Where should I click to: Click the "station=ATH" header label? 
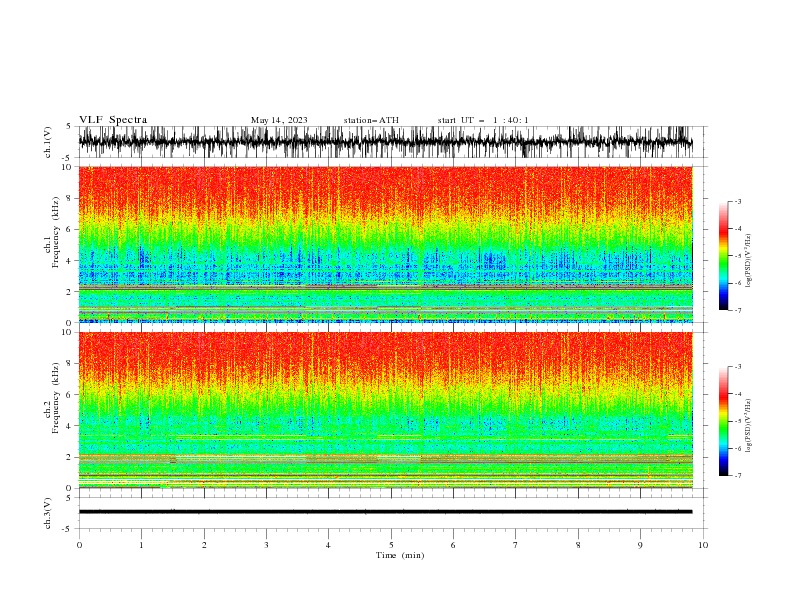pyautogui.click(x=371, y=120)
